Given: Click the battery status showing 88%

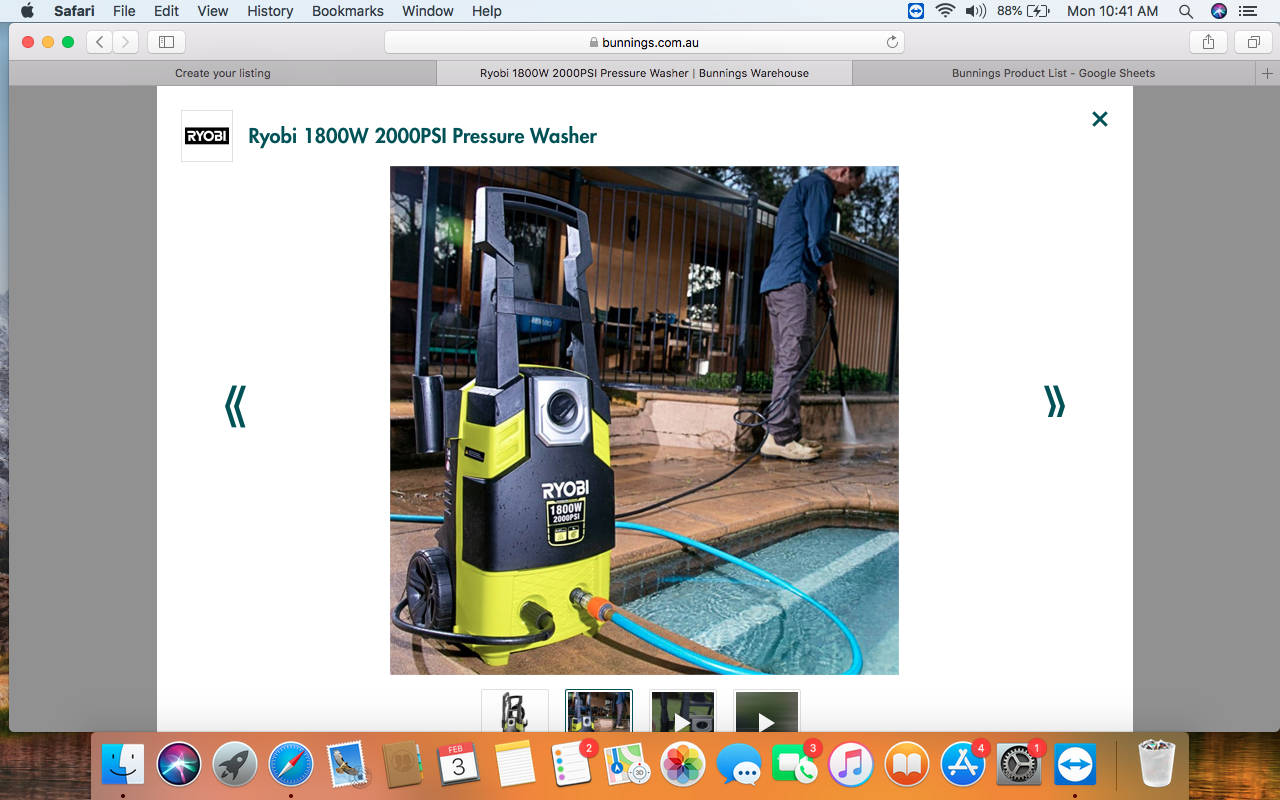Looking at the screenshot, I should [x=1024, y=11].
